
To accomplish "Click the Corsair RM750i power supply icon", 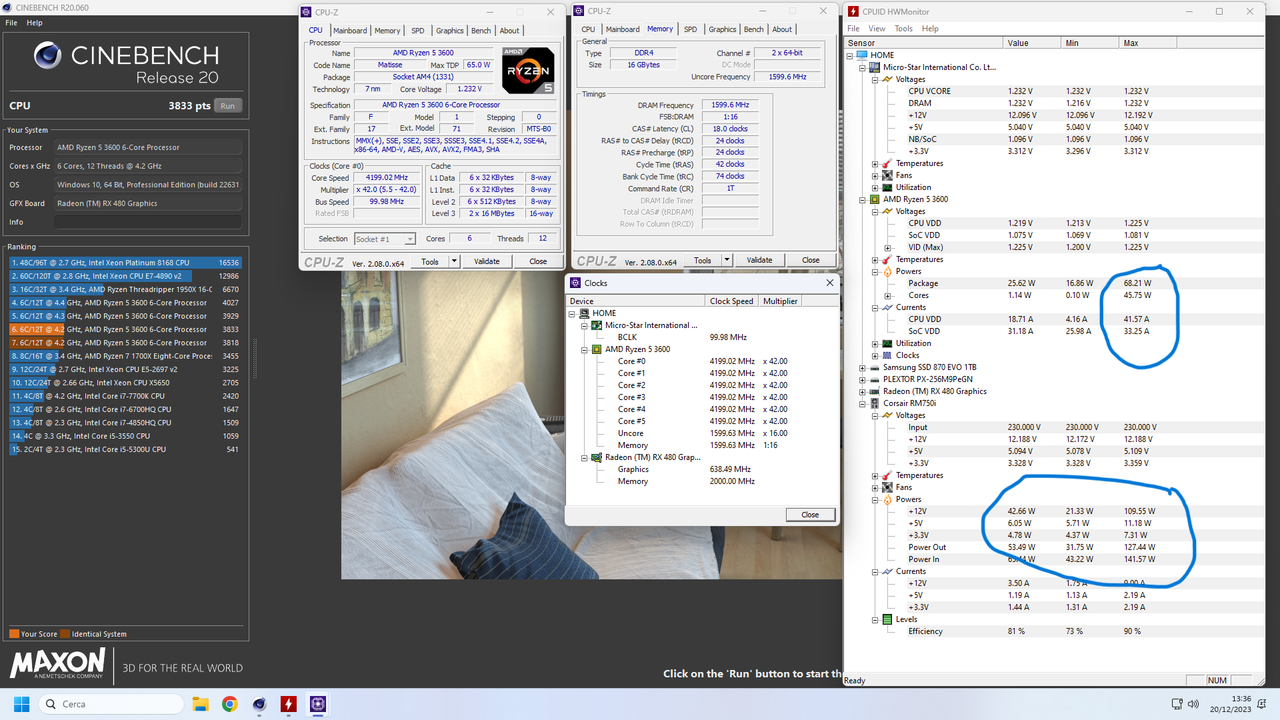I will point(874,403).
